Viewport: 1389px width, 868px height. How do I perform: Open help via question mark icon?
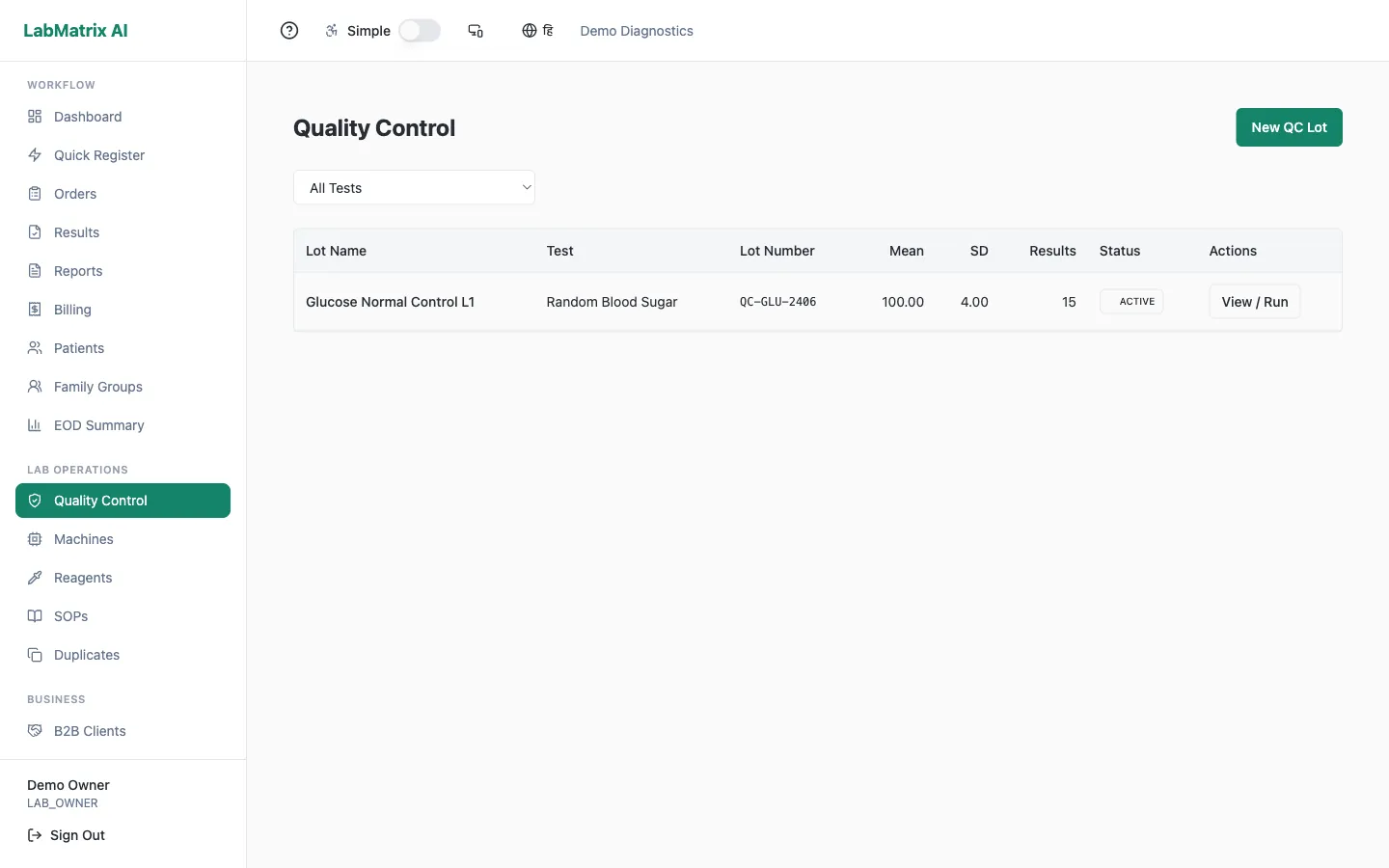pyautogui.click(x=289, y=31)
